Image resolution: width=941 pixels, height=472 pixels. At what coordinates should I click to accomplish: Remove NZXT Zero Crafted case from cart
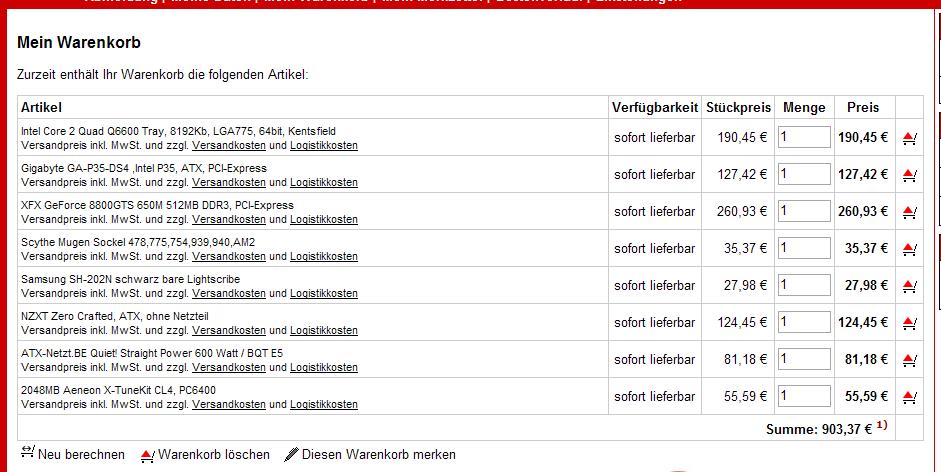pyautogui.click(x=909, y=323)
